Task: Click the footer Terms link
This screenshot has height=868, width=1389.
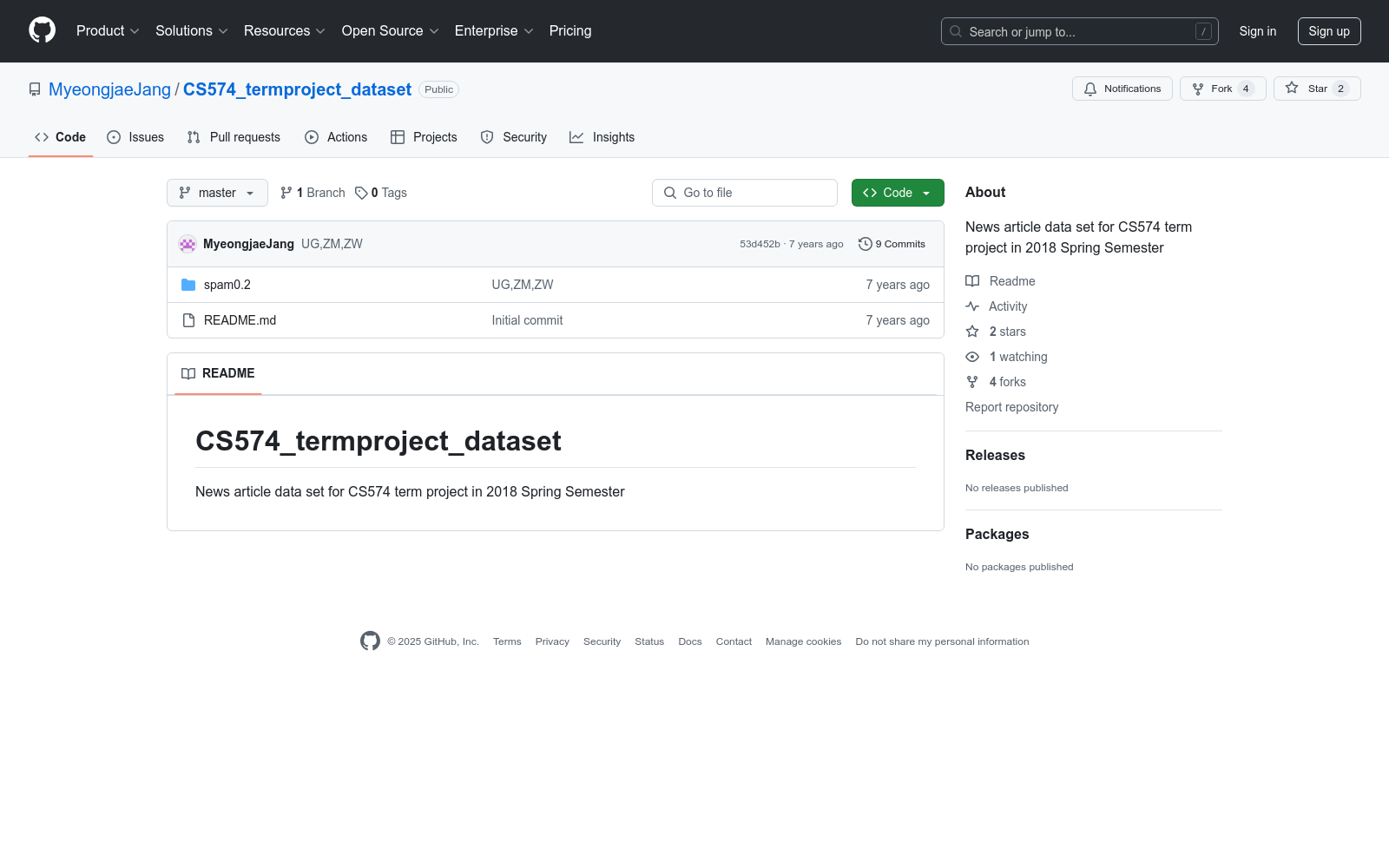Action: pyautogui.click(x=507, y=641)
